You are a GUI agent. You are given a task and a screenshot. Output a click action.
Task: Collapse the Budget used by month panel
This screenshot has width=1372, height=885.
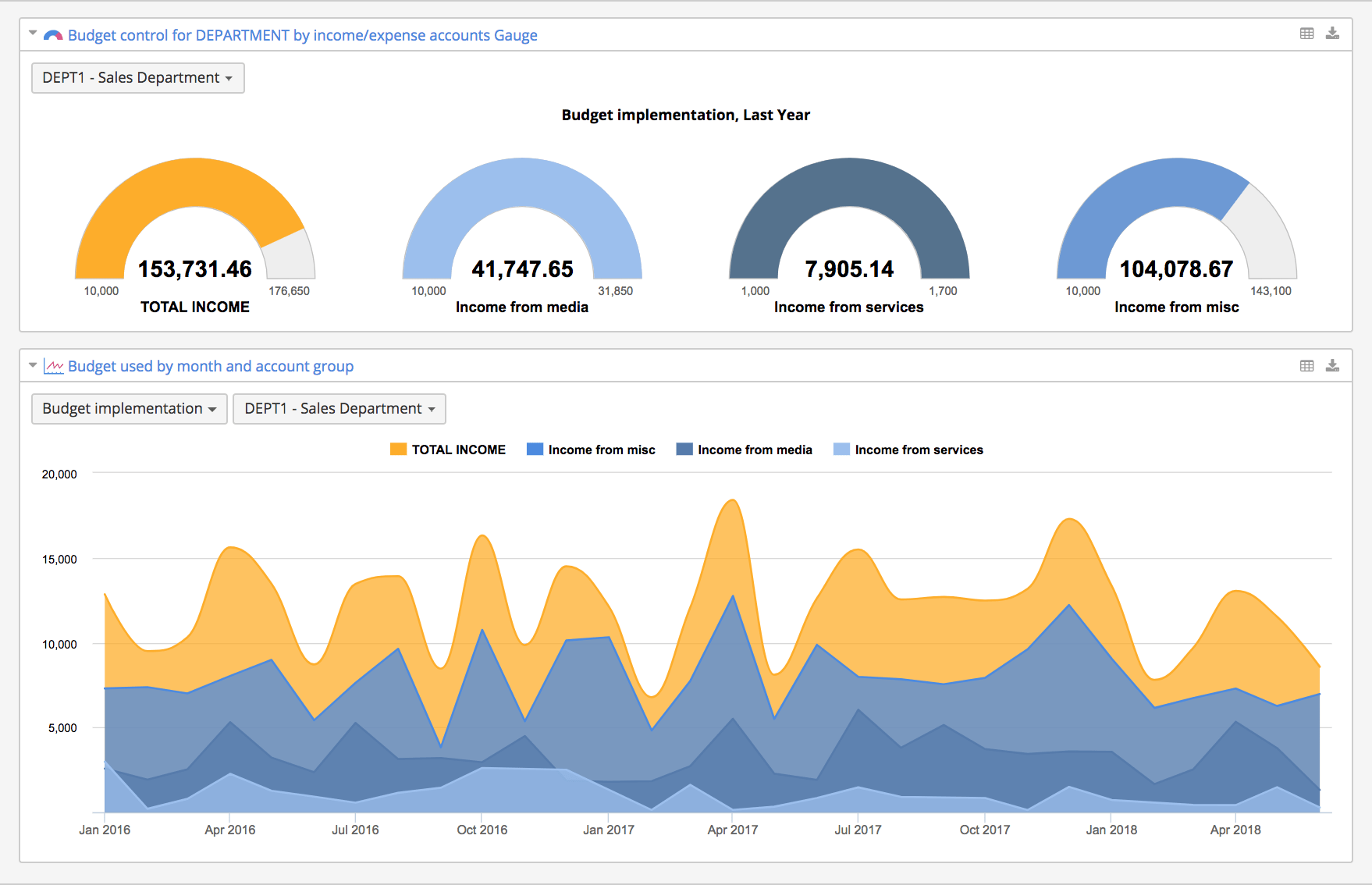point(33,365)
